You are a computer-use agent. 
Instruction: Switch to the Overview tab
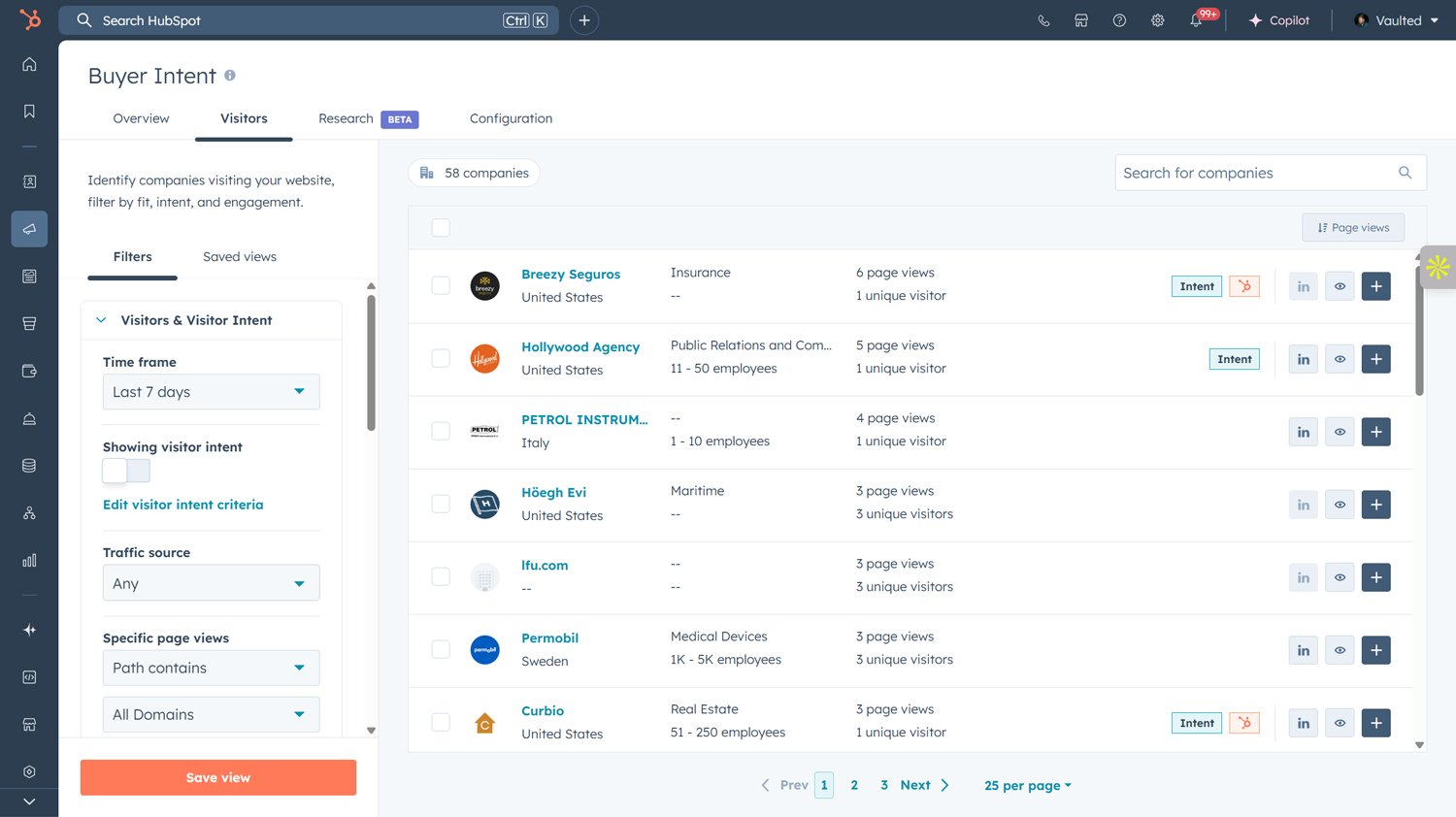click(141, 118)
